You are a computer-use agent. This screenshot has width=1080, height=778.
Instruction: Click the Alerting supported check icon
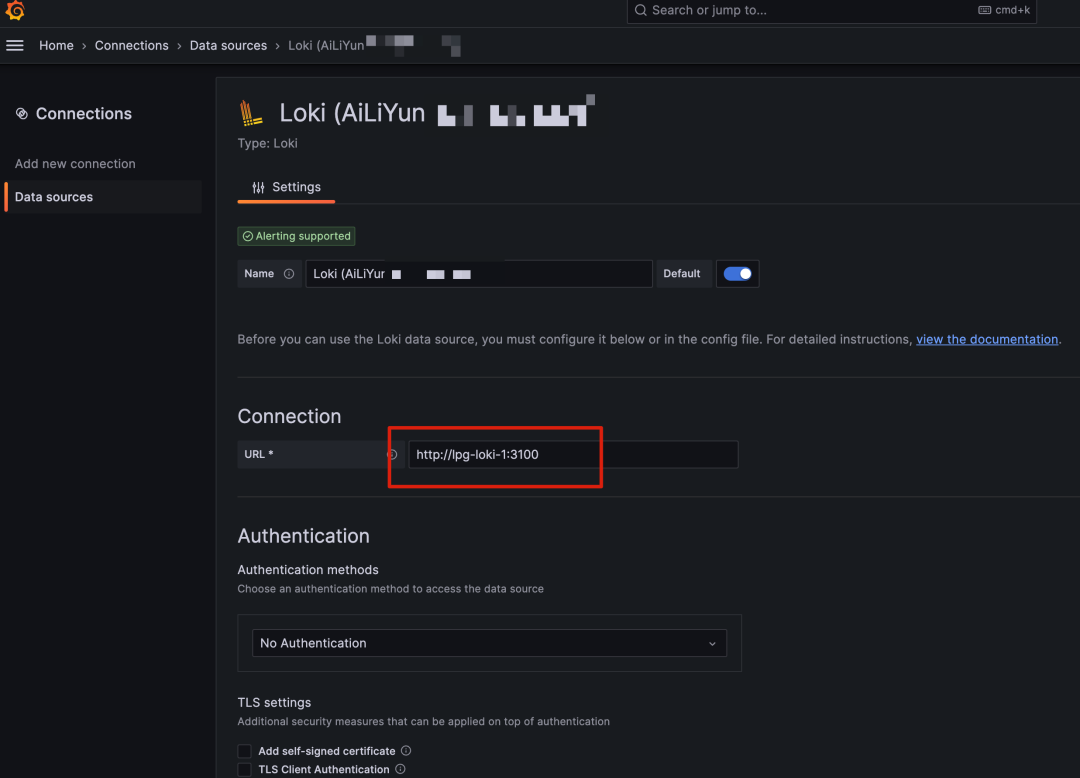pos(247,236)
